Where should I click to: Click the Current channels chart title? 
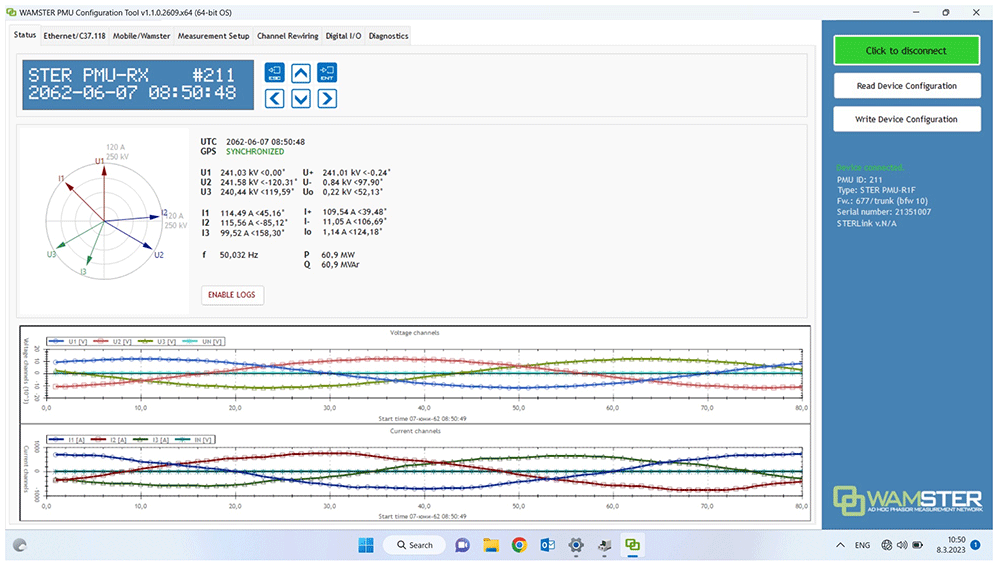[415, 431]
